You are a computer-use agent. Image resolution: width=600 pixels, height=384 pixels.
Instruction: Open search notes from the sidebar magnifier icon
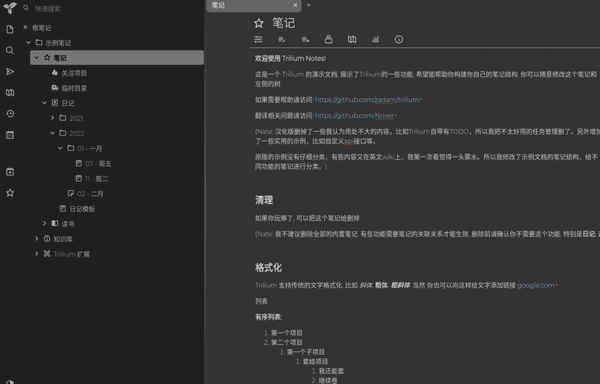click(10, 50)
